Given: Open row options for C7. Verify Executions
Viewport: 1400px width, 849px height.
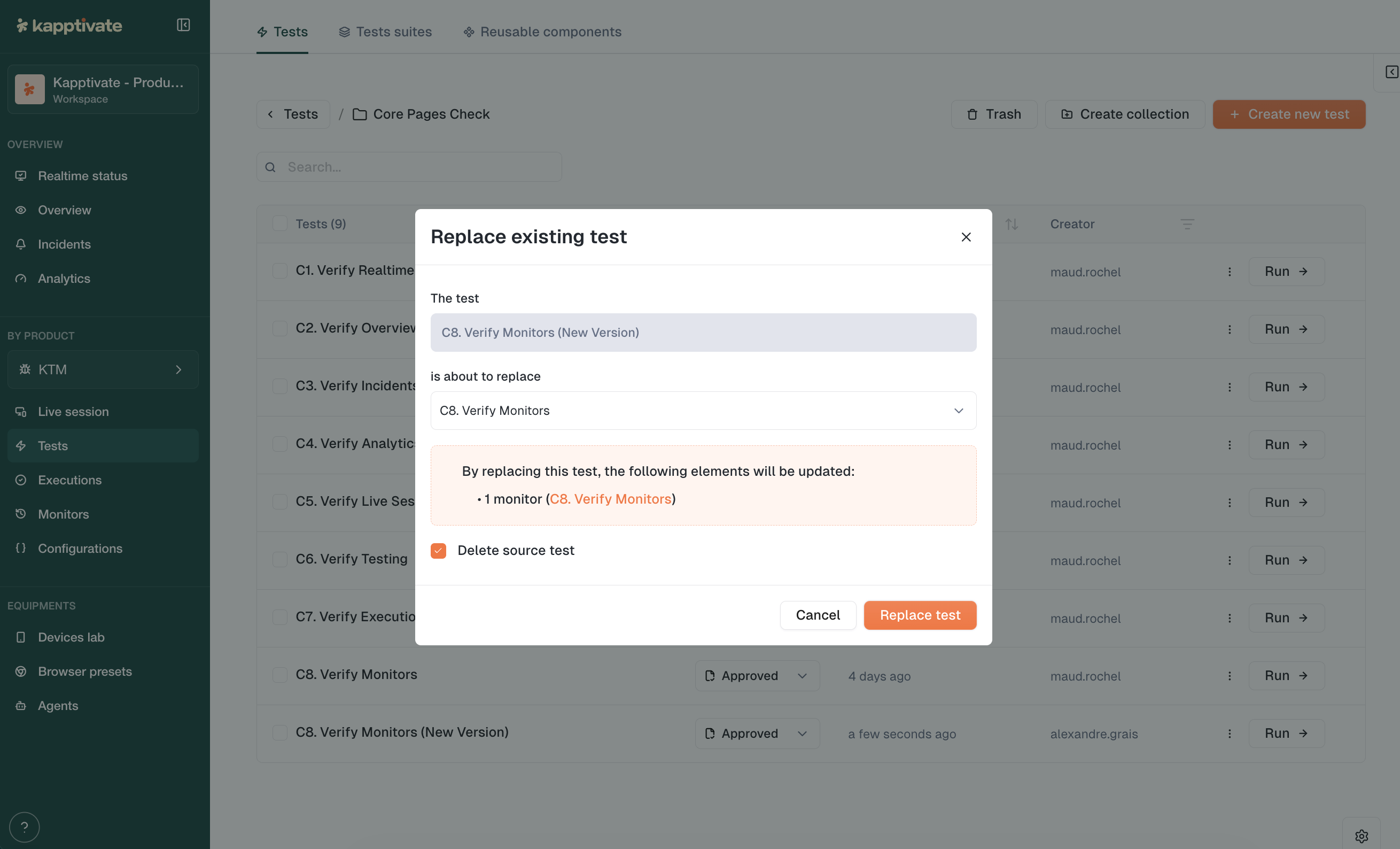Looking at the screenshot, I should [x=1230, y=618].
